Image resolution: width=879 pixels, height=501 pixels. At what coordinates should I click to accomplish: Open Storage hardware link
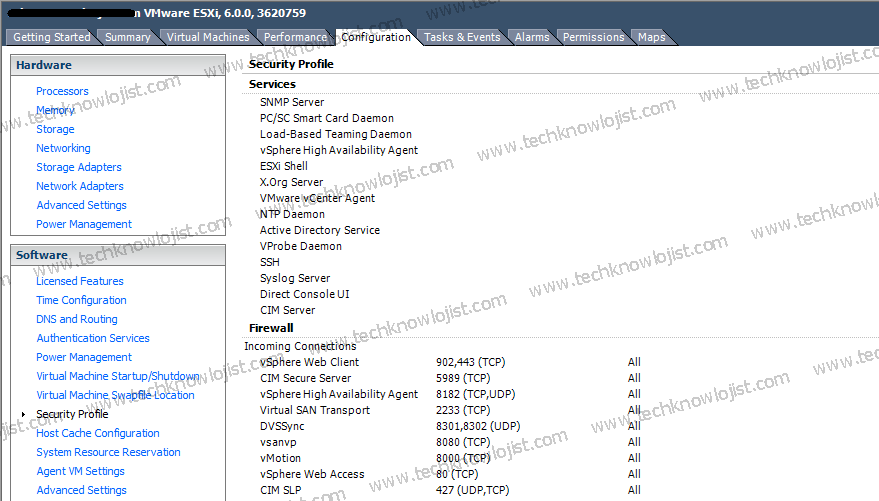pyautogui.click(x=55, y=129)
